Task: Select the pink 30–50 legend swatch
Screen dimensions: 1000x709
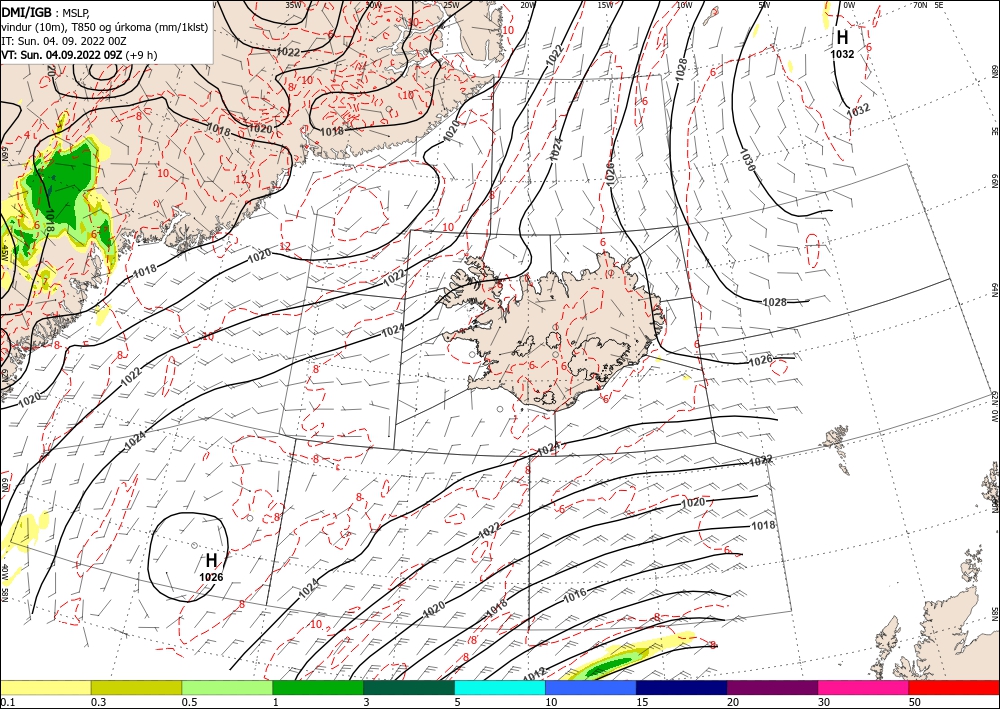Action: point(864,687)
